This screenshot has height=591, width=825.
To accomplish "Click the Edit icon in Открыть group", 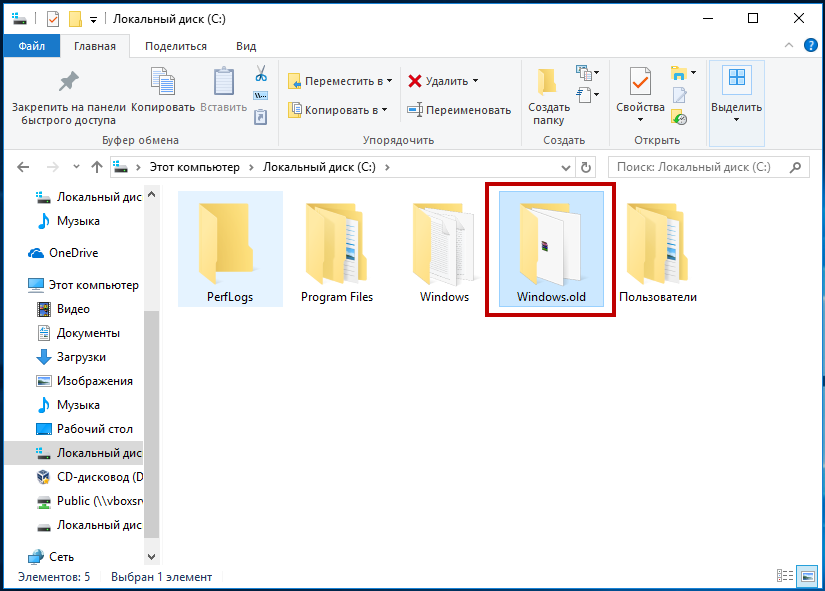I will click(679, 95).
